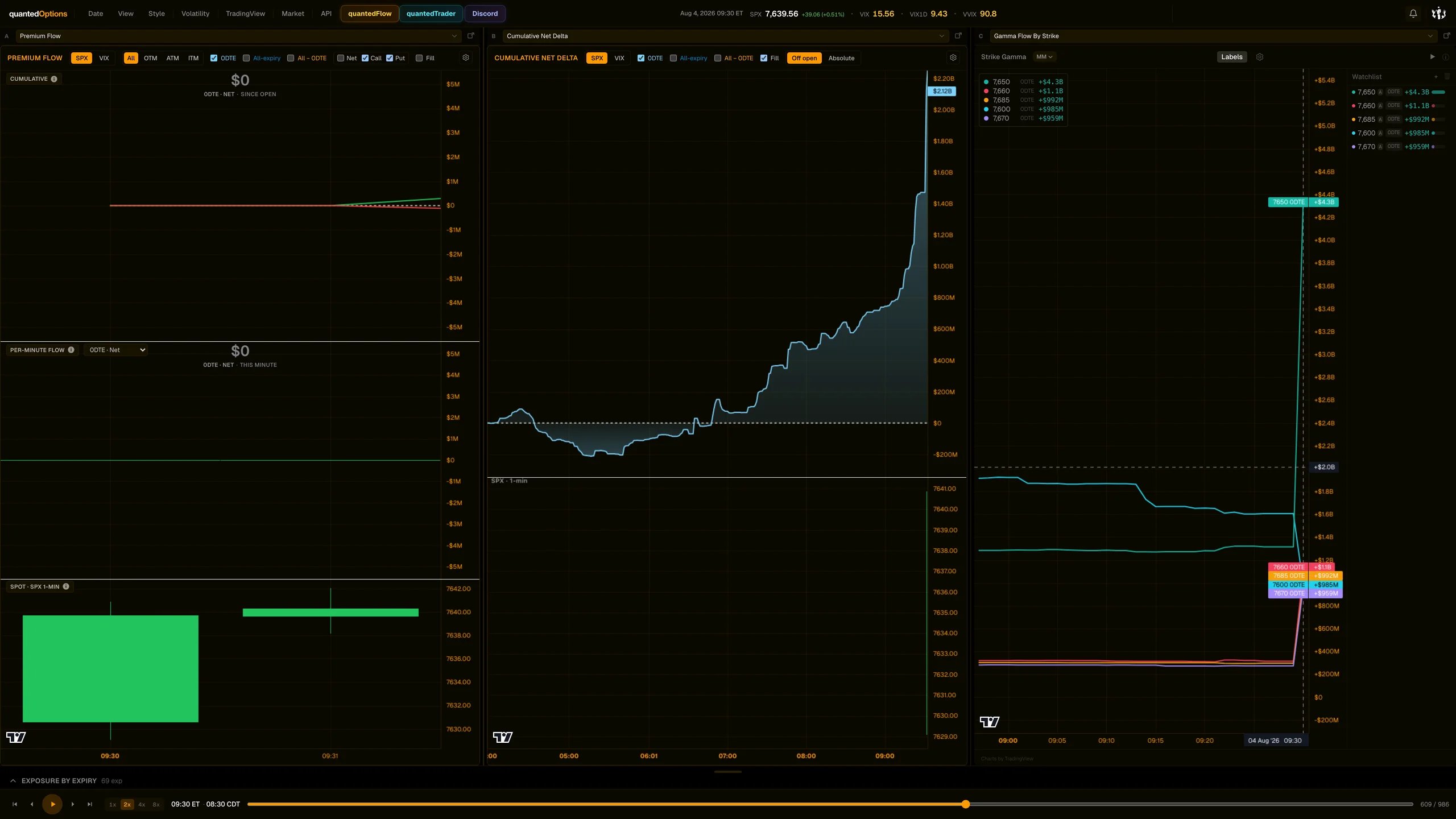Enable Fill checkbox in Premium Flow
The width and height of the screenshot is (1456, 819).
coord(419,58)
